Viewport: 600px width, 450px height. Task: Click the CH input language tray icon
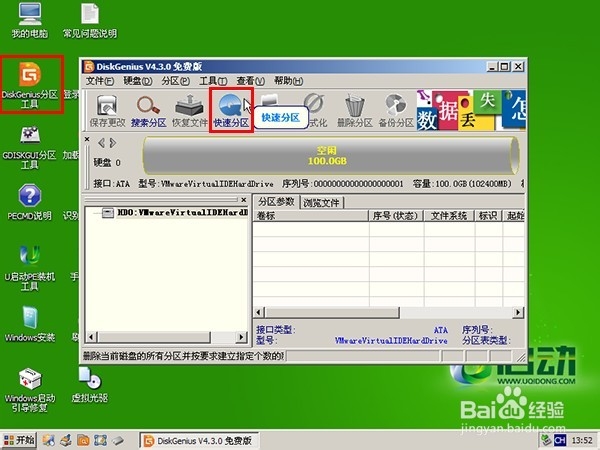point(559,440)
